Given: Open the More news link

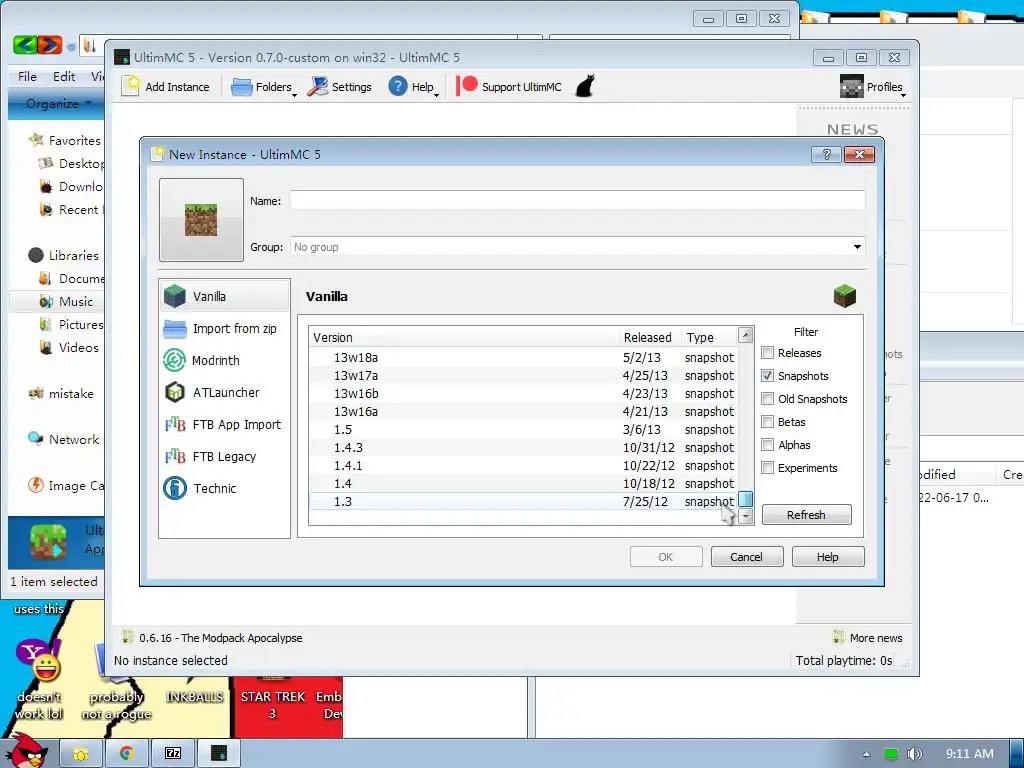Looking at the screenshot, I should click(875, 637).
